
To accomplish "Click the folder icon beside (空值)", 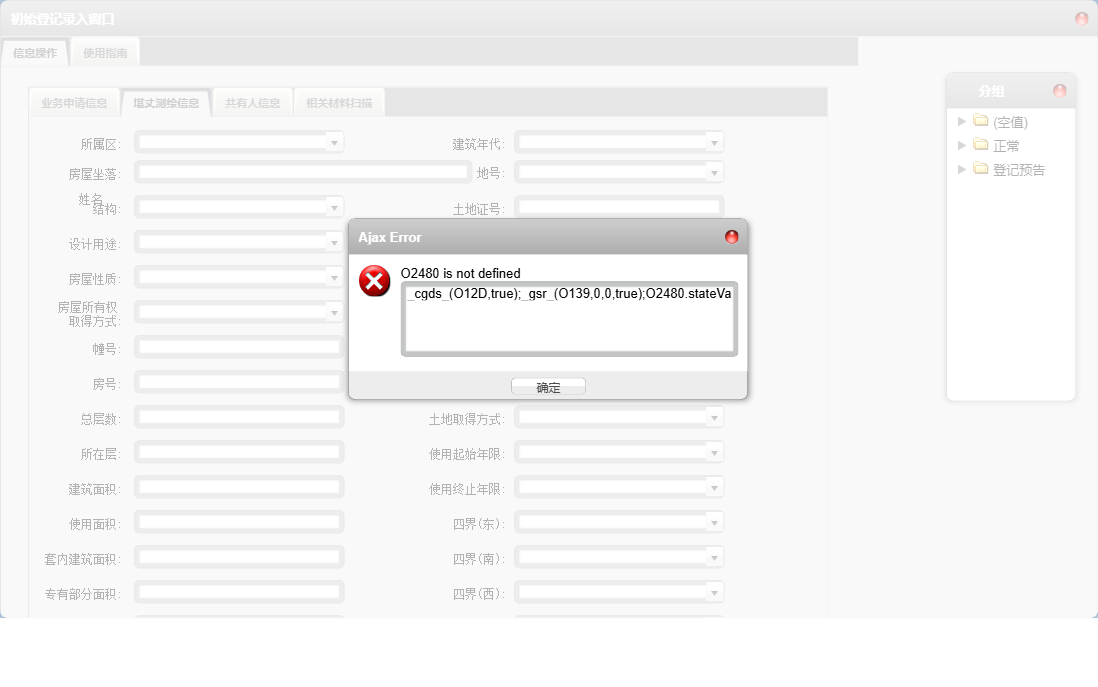I will [x=979, y=121].
